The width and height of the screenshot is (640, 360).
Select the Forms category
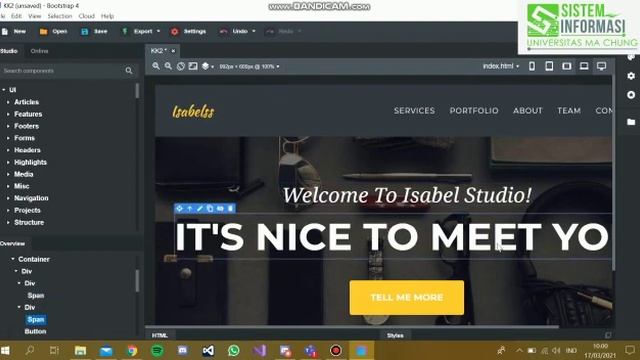[24, 138]
